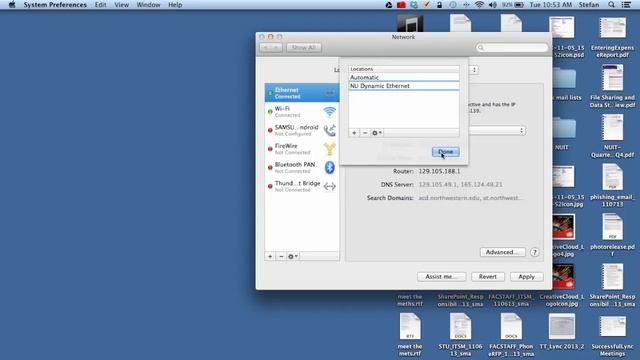The width and height of the screenshot is (640, 360).
Task: Click the Advanced button
Action: (502, 252)
